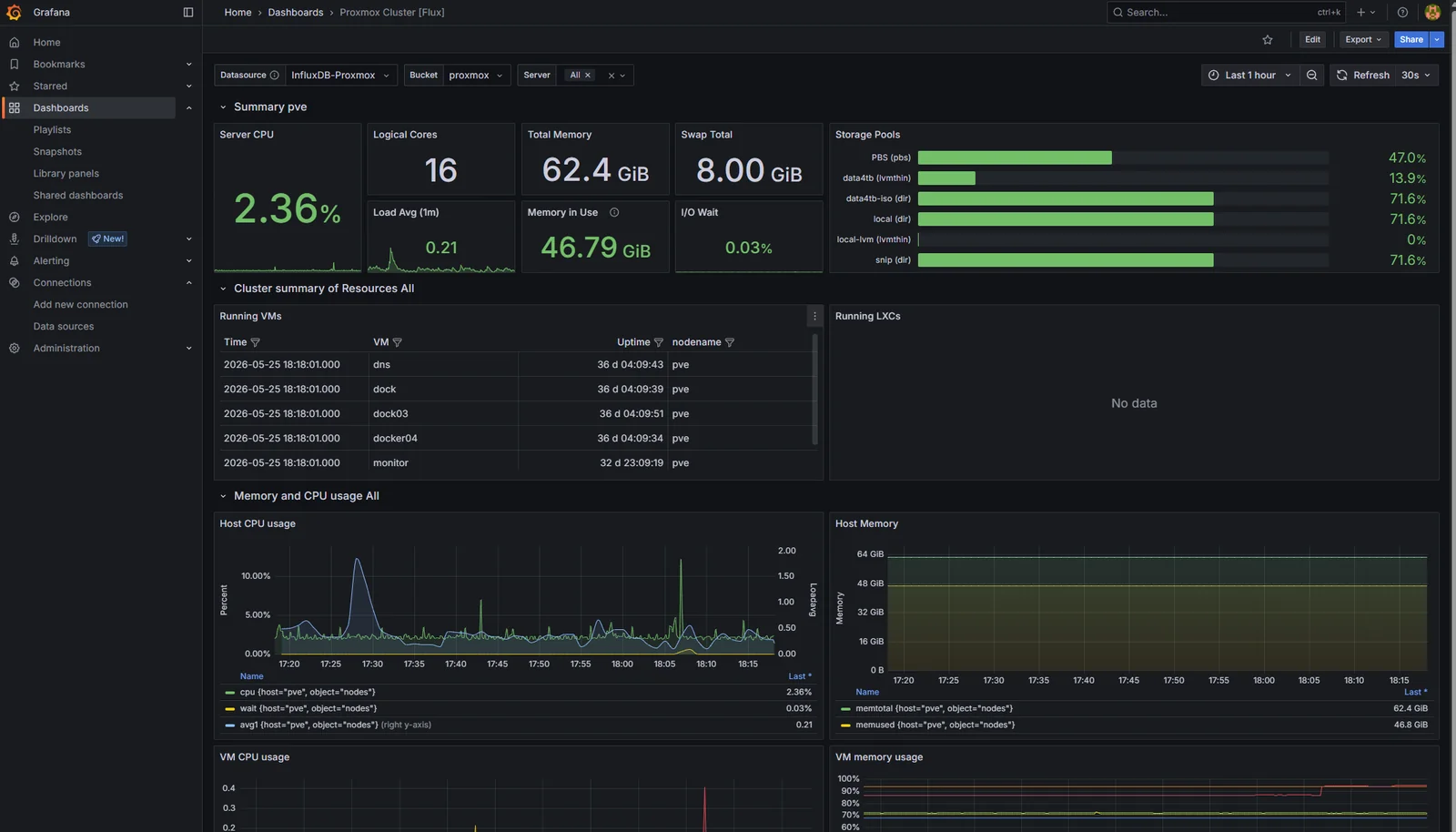Click the Drilldown icon in sidebar
1456x832 pixels.
(x=14, y=239)
